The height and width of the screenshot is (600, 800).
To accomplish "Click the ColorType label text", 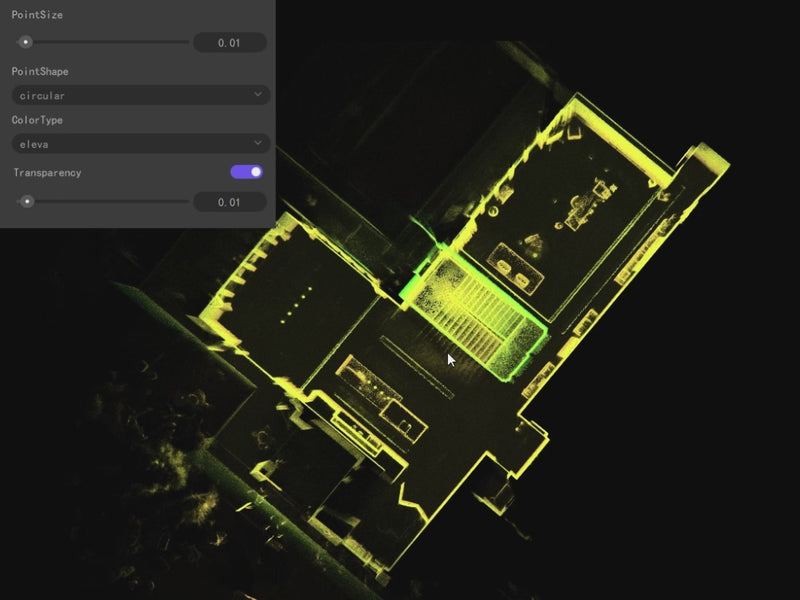I will click(x=37, y=120).
